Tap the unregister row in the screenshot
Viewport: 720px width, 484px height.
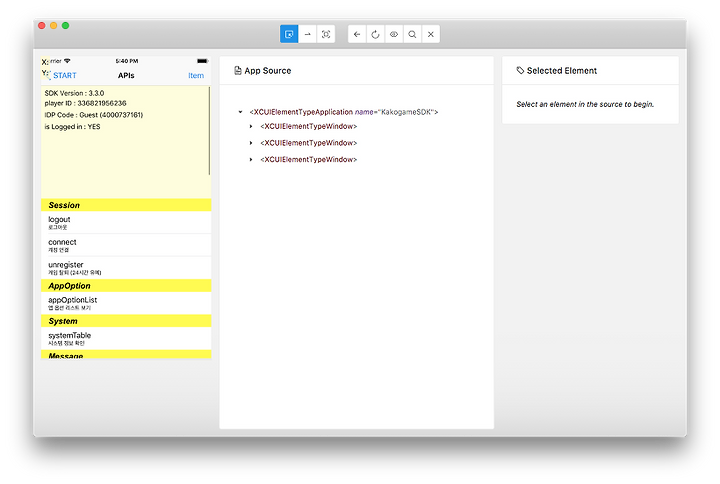pyautogui.click(x=126, y=268)
